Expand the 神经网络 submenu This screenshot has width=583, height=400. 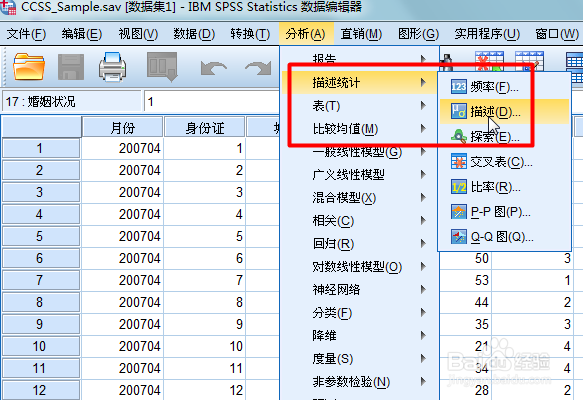[359, 290]
